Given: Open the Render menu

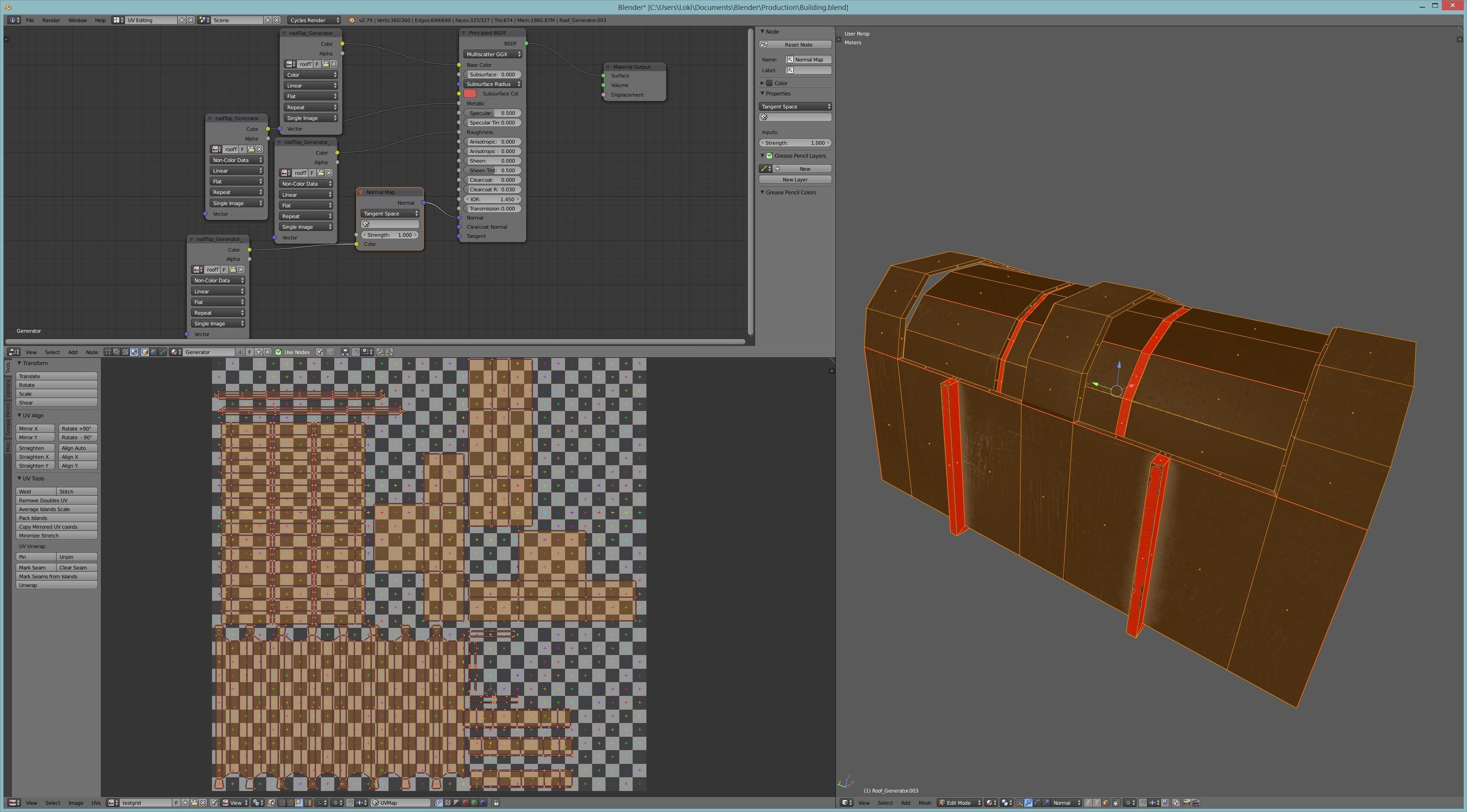Looking at the screenshot, I should pyautogui.click(x=51, y=20).
